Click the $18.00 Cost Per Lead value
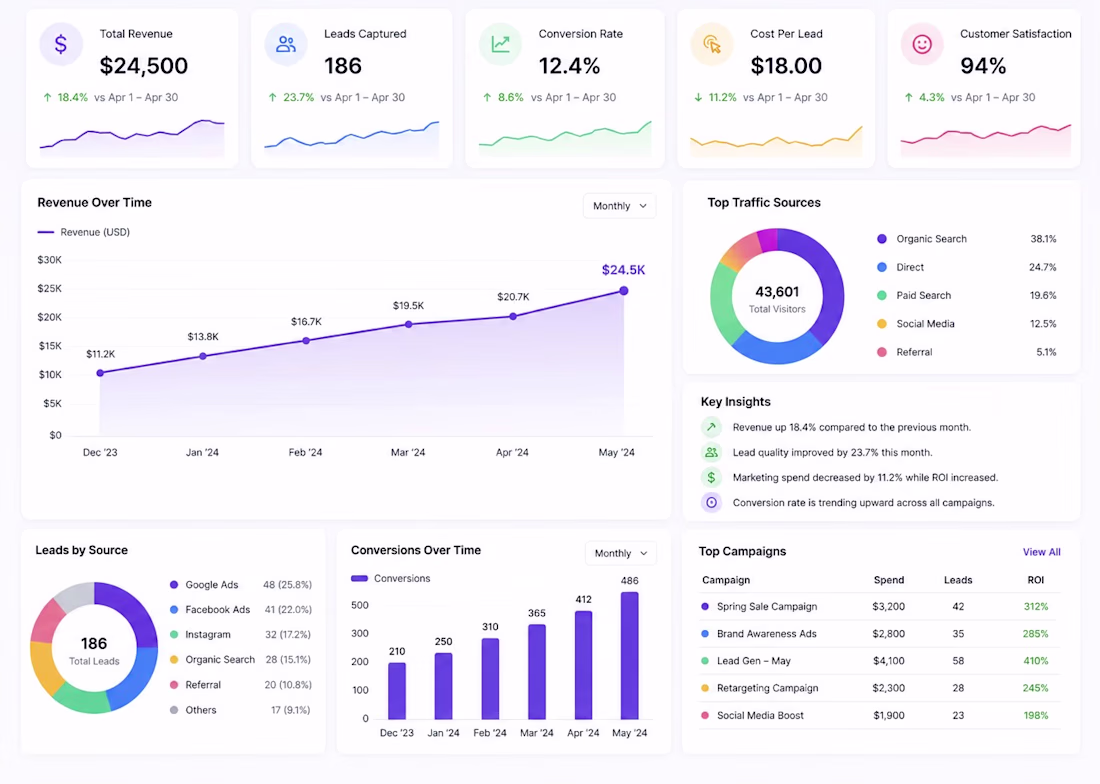 click(x=786, y=66)
